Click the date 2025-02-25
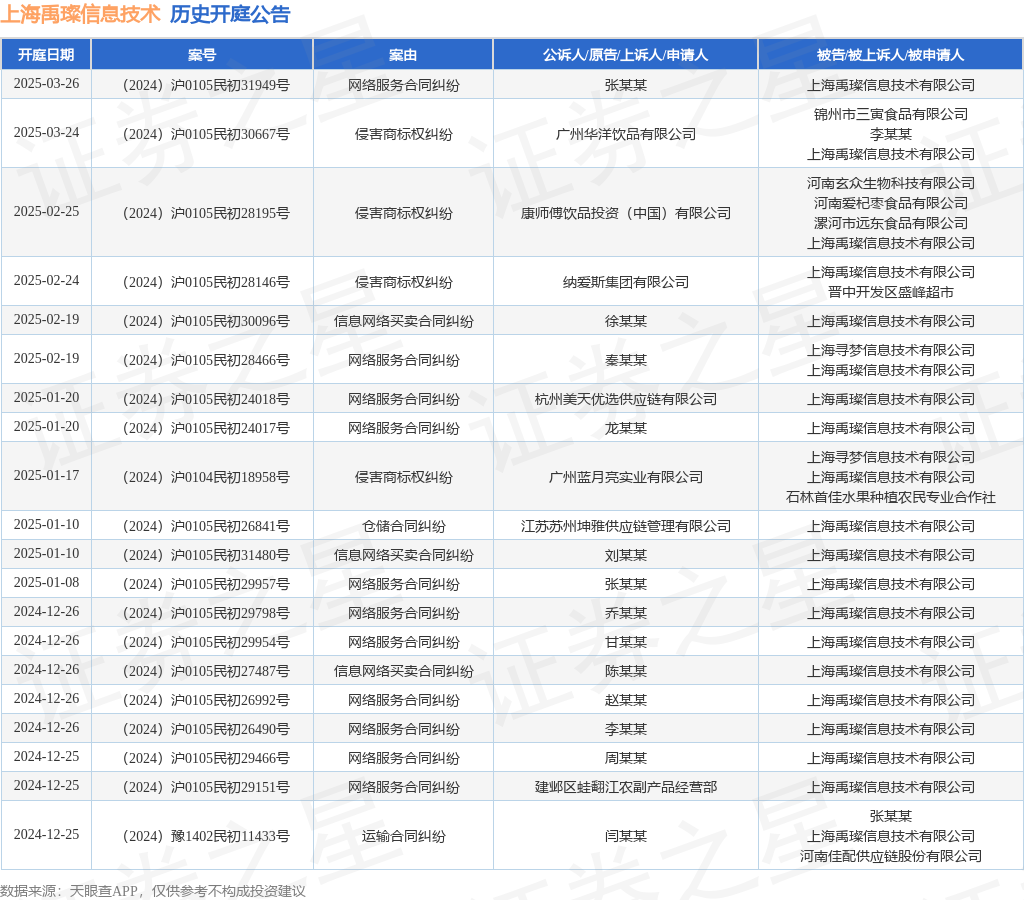Screen dimensions: 1024x900 pos(46,212)
